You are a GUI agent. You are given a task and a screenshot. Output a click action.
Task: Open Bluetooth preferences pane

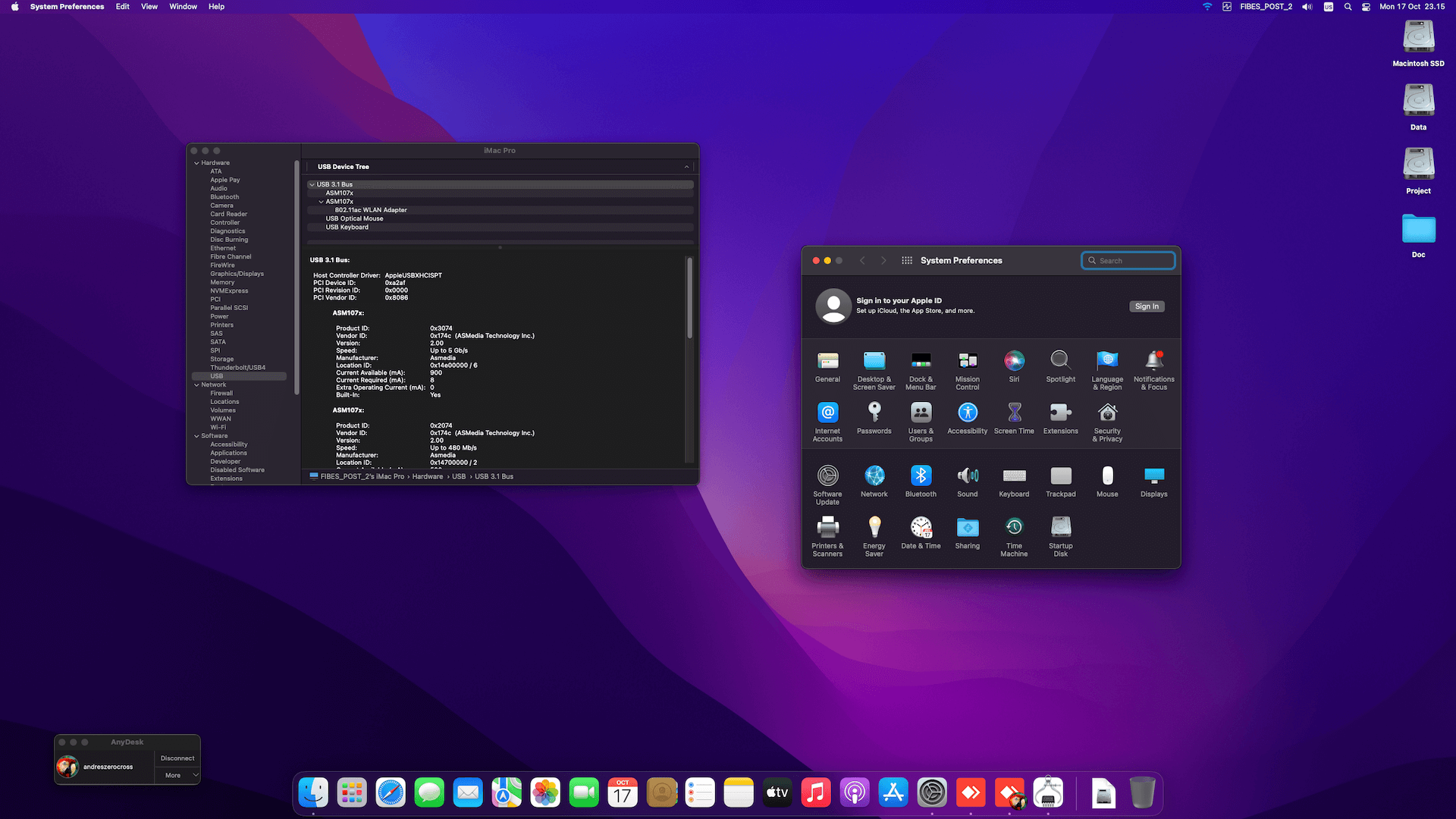click(921, 482)
